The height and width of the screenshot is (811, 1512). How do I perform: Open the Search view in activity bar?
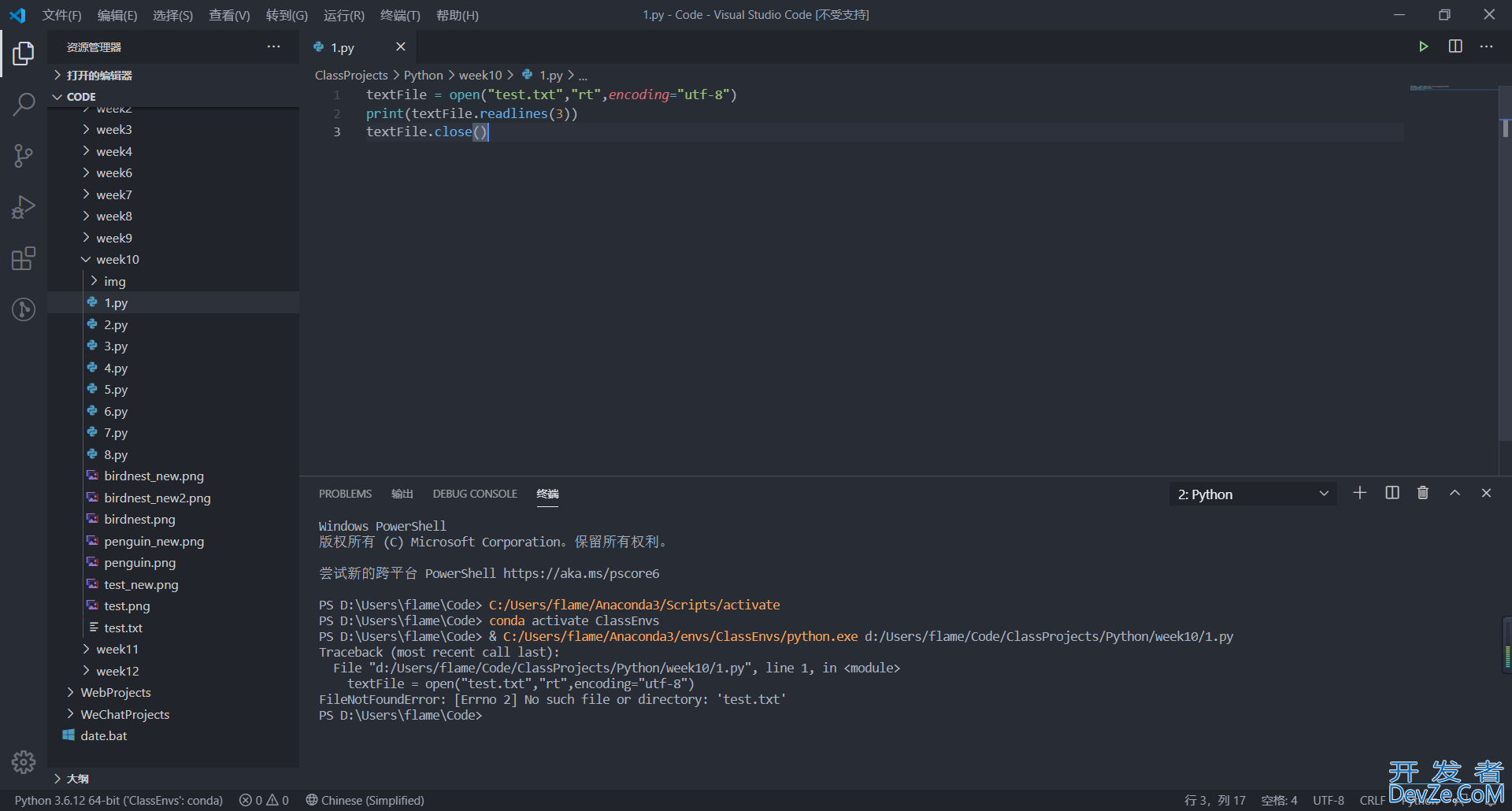(24, 104)
